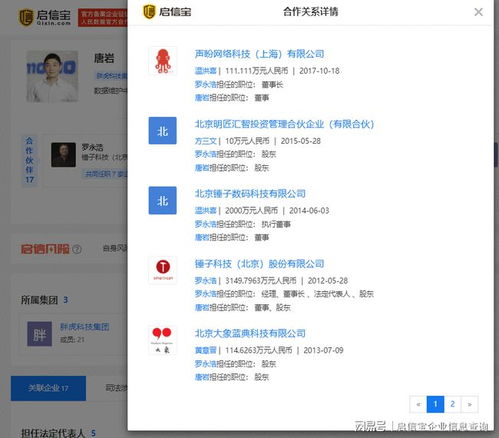Click the 启信宝 site logo in background page
The width and height of the screenshot is (499, 438).
(x=45, y=17)
